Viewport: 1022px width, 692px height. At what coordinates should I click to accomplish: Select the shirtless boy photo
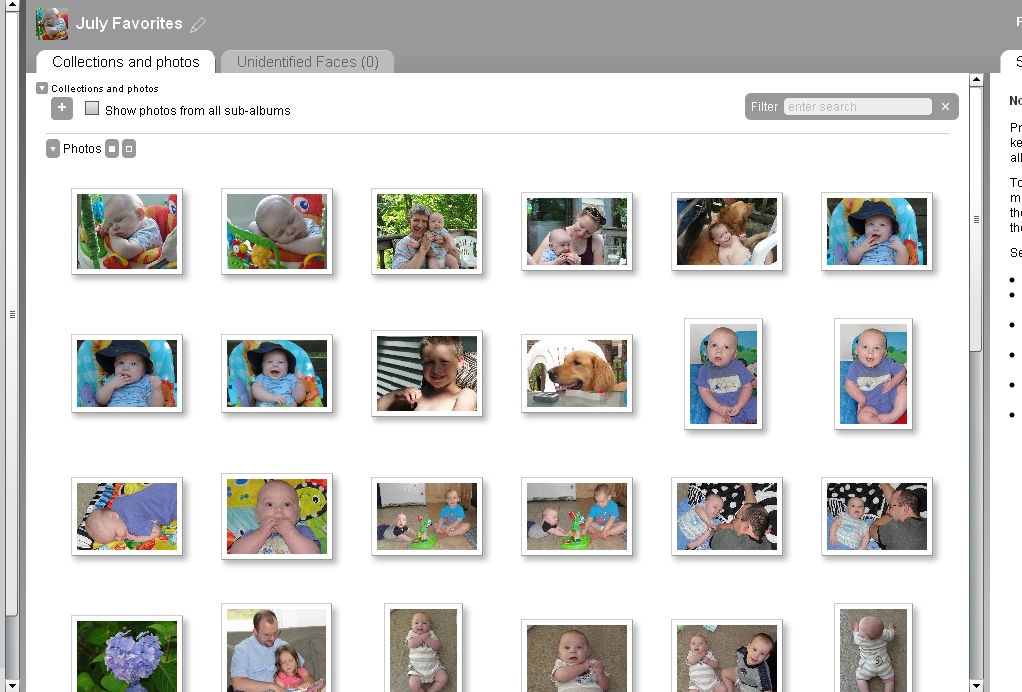(427, 373)
